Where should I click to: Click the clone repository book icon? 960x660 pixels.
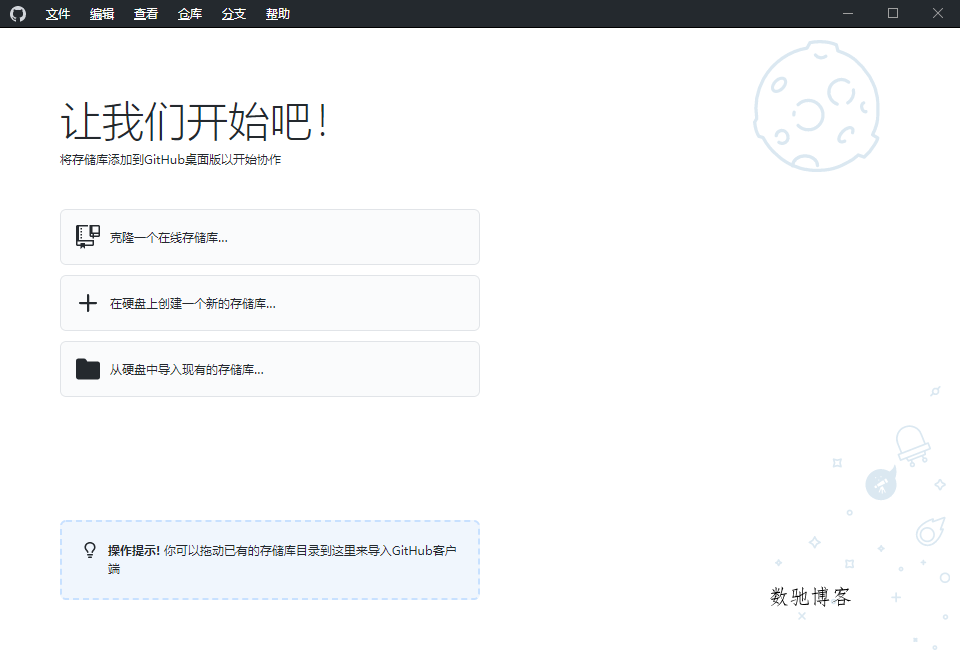[88, 236]
